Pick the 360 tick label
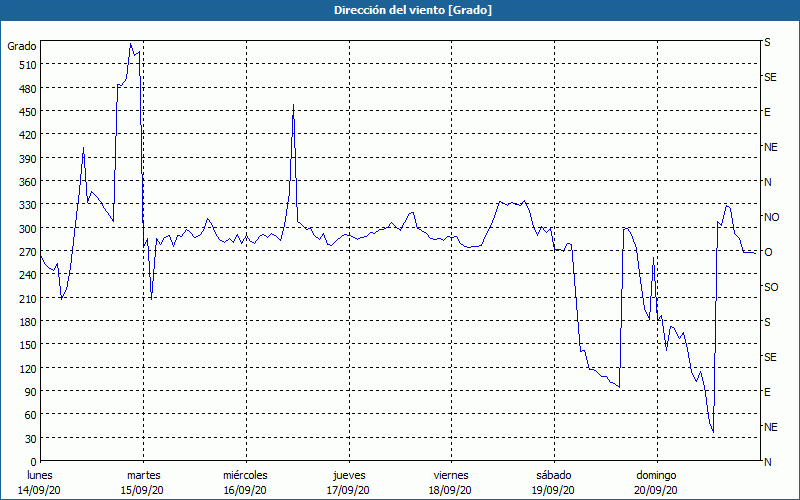Viewport: 800px width, 500px height. [28, 182]
